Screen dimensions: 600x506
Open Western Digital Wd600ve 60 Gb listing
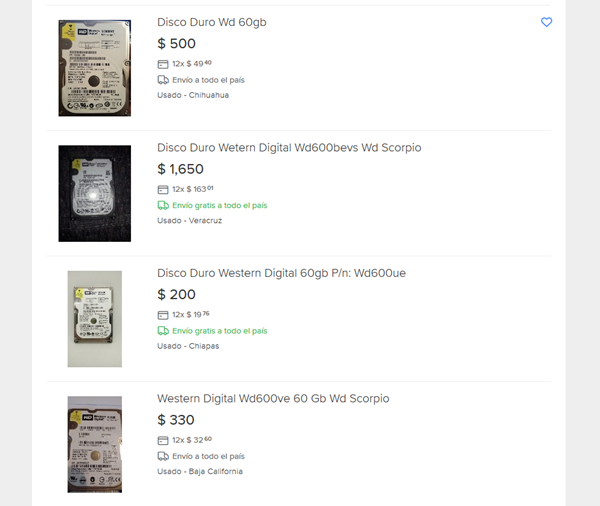273,398
